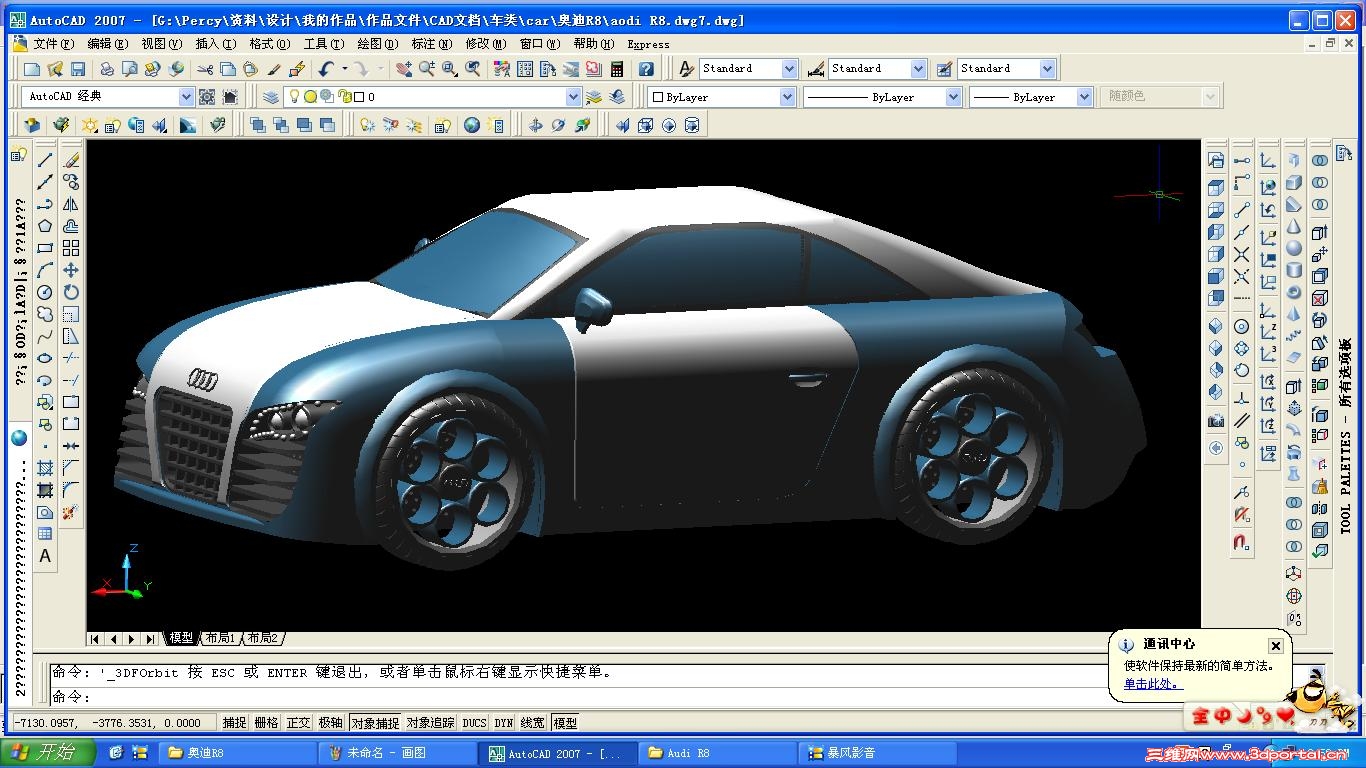Toggle the 极轴 polar tracking button

point(331,723)
